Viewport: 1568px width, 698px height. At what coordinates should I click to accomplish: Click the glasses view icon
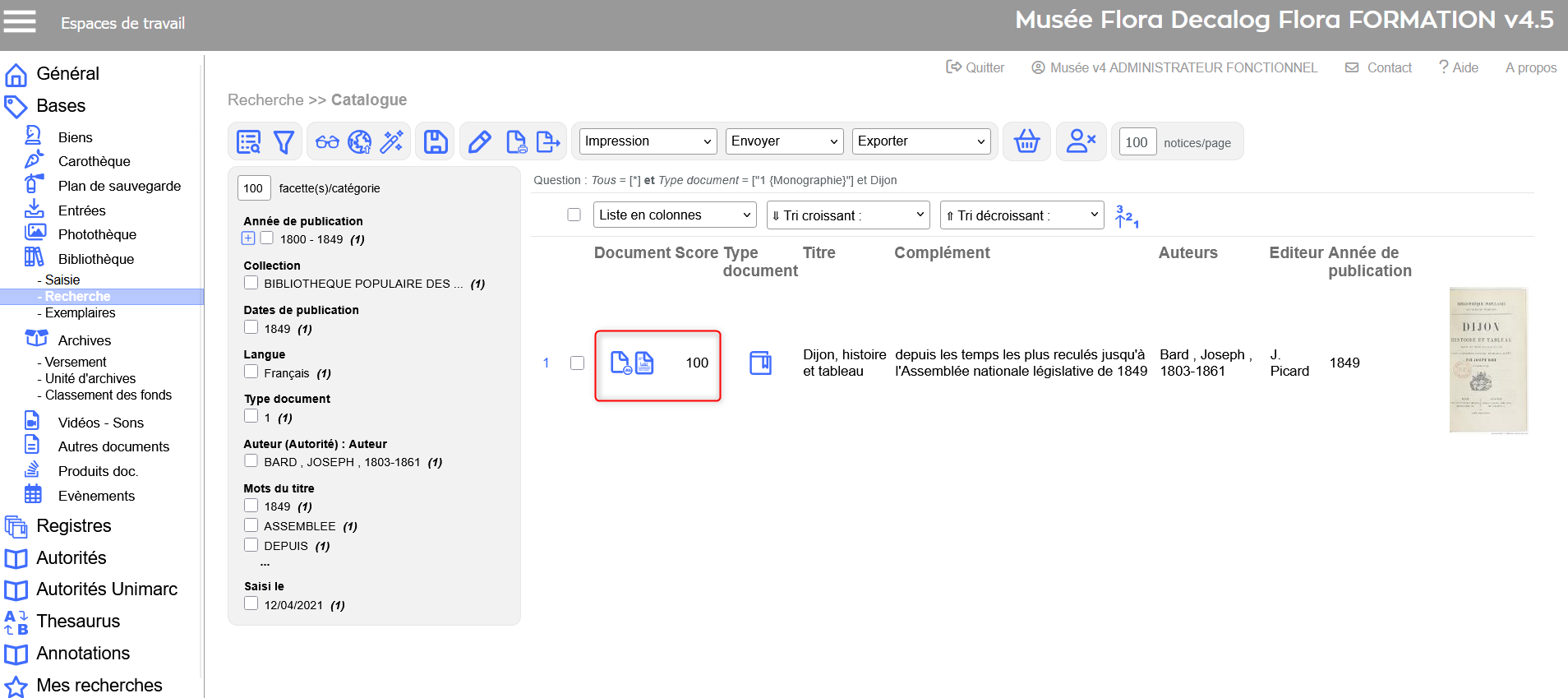327,142
